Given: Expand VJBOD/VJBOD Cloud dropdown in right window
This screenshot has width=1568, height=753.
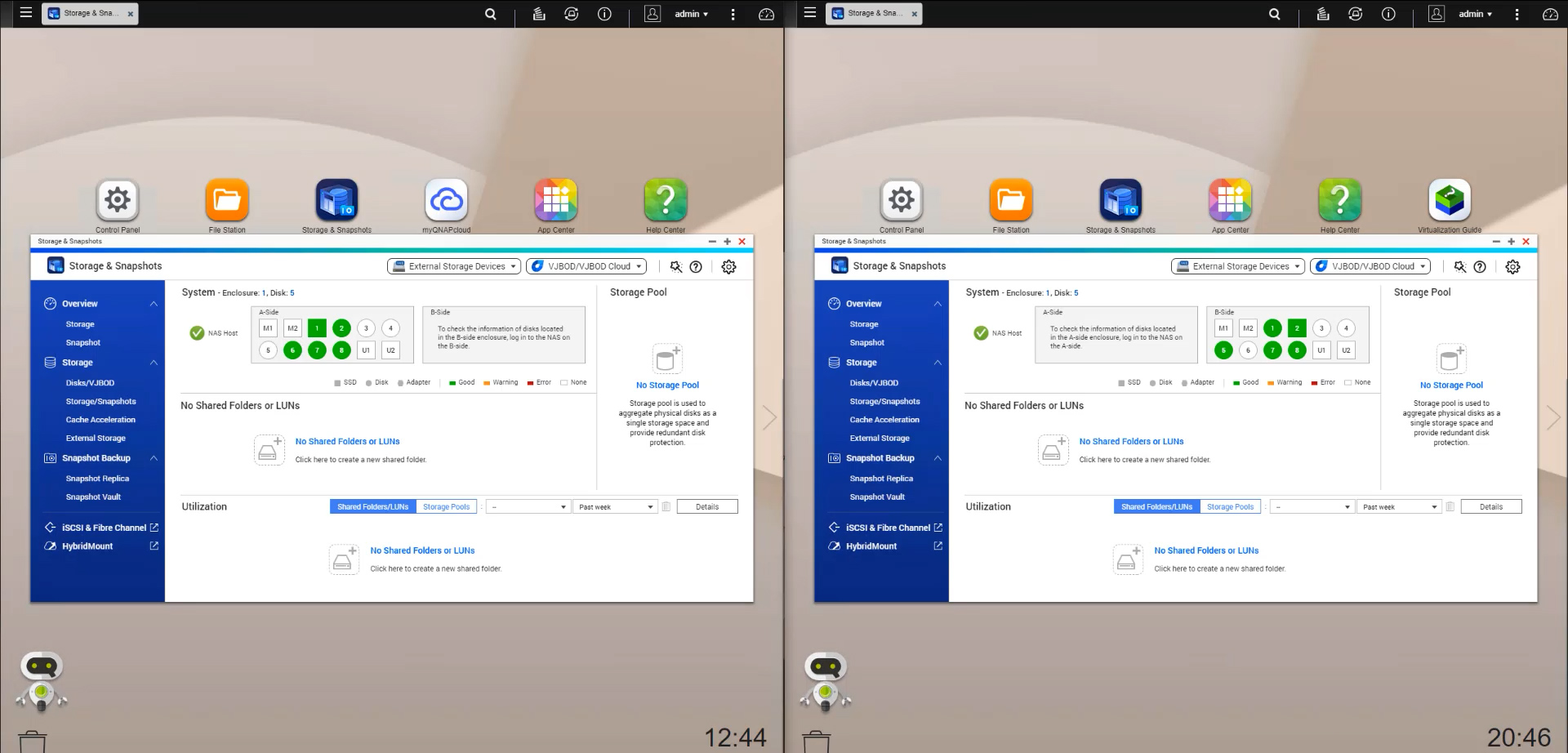Looking at the screenshot, I should point(1370,266).
